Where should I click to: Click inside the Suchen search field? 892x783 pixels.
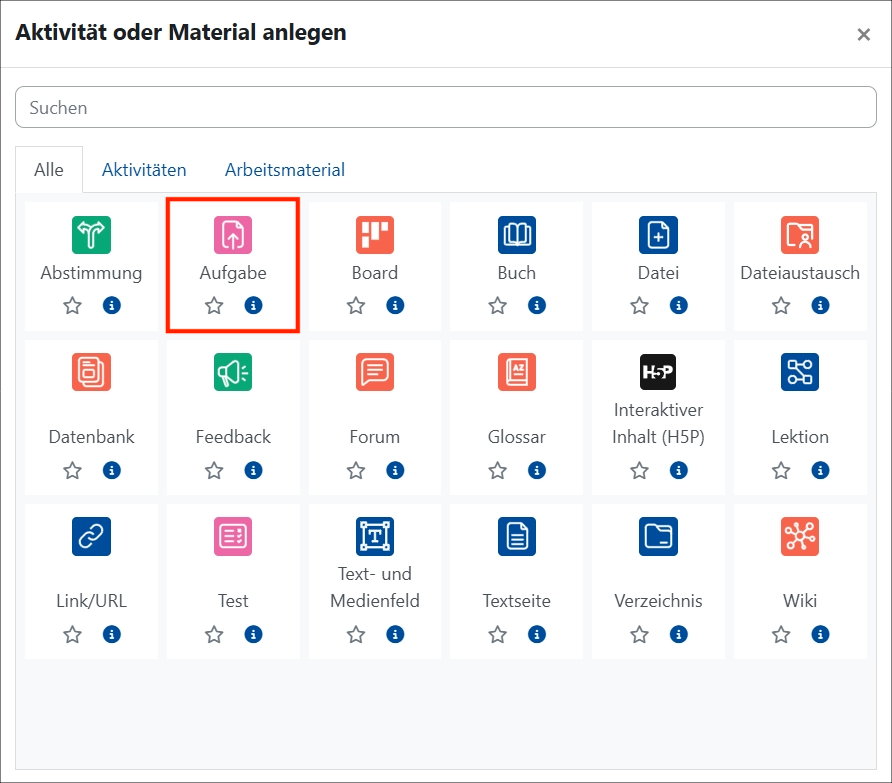tap(446, 107)
